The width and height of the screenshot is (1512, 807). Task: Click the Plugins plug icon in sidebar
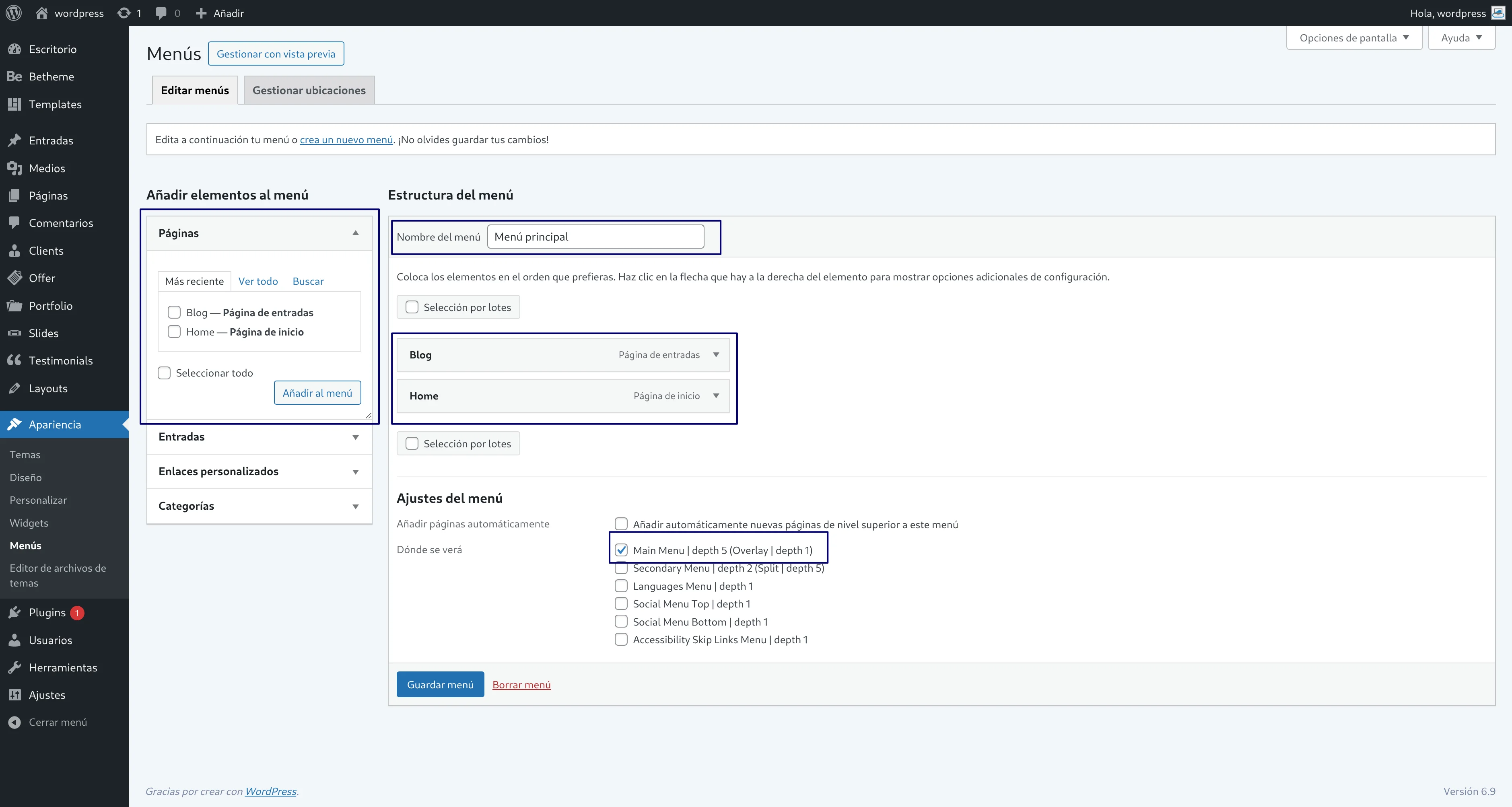14,612
